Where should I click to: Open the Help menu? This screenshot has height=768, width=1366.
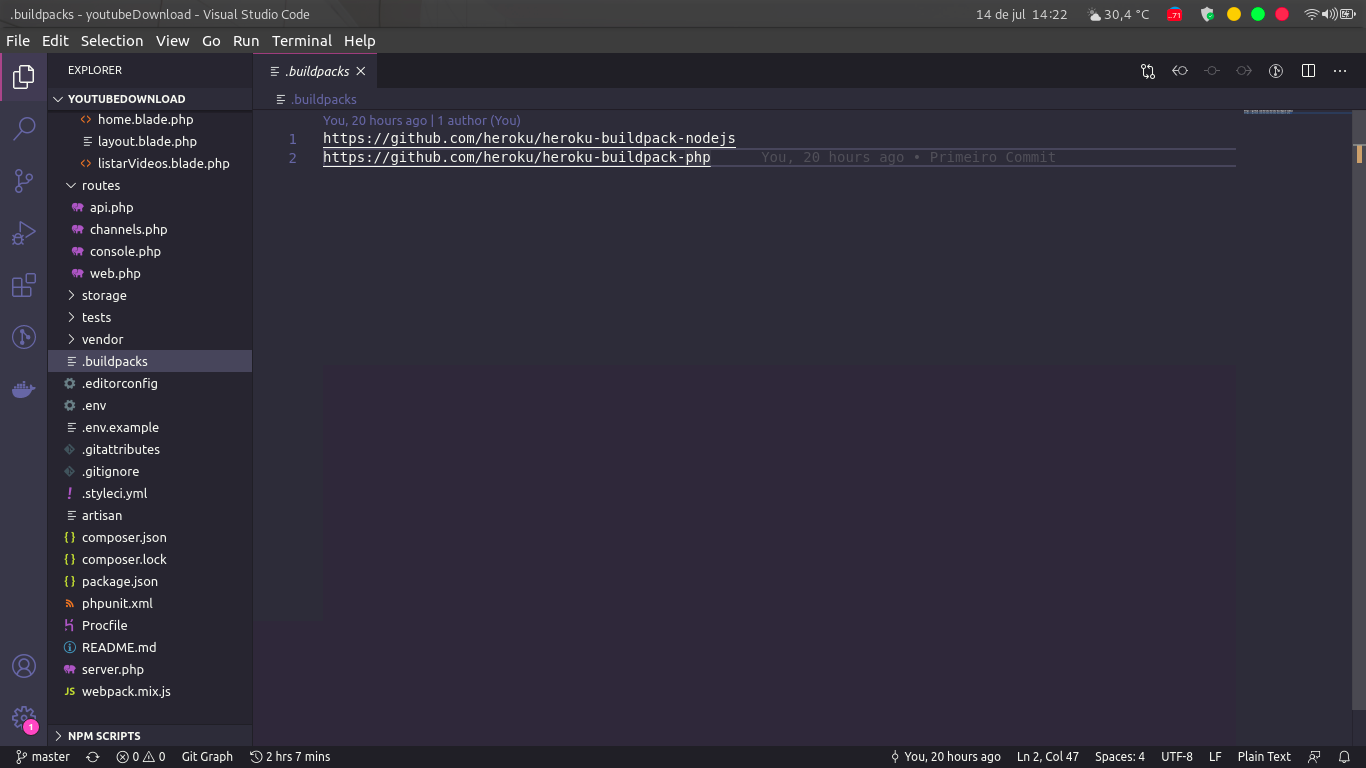click(360, 41)
